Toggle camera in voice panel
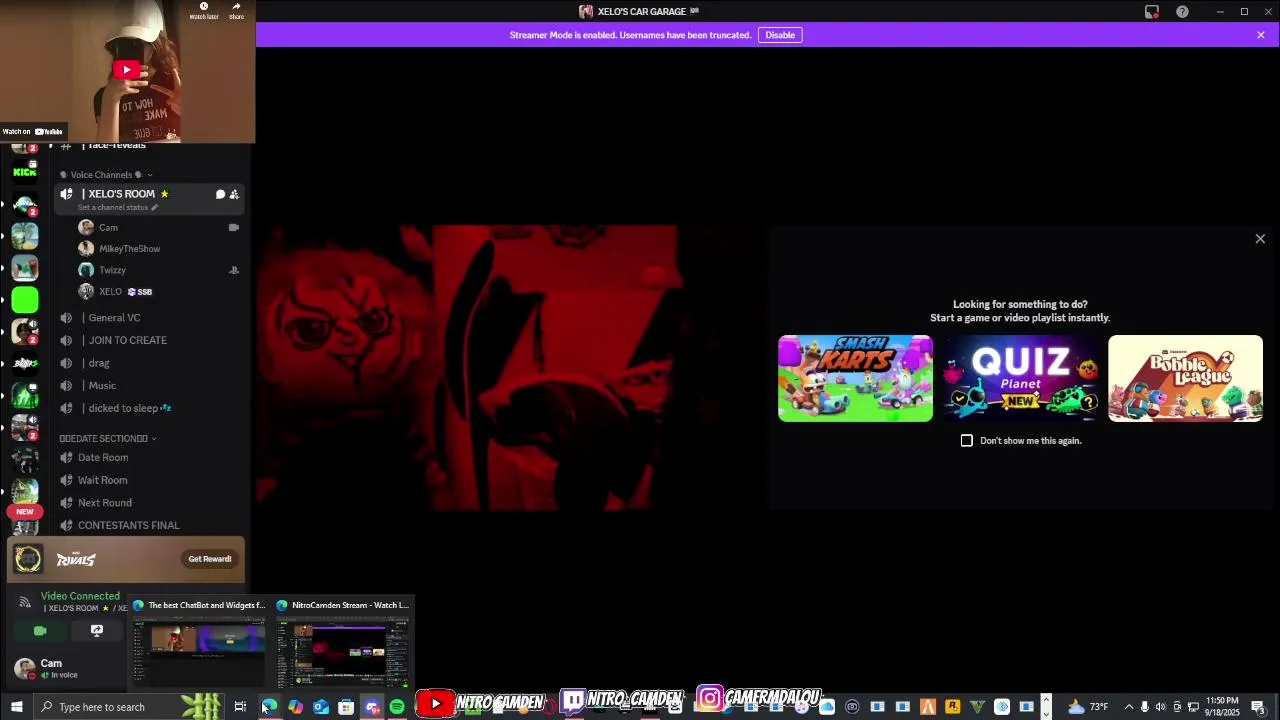This screenshot has width=1280, height=720. (40, 631)
